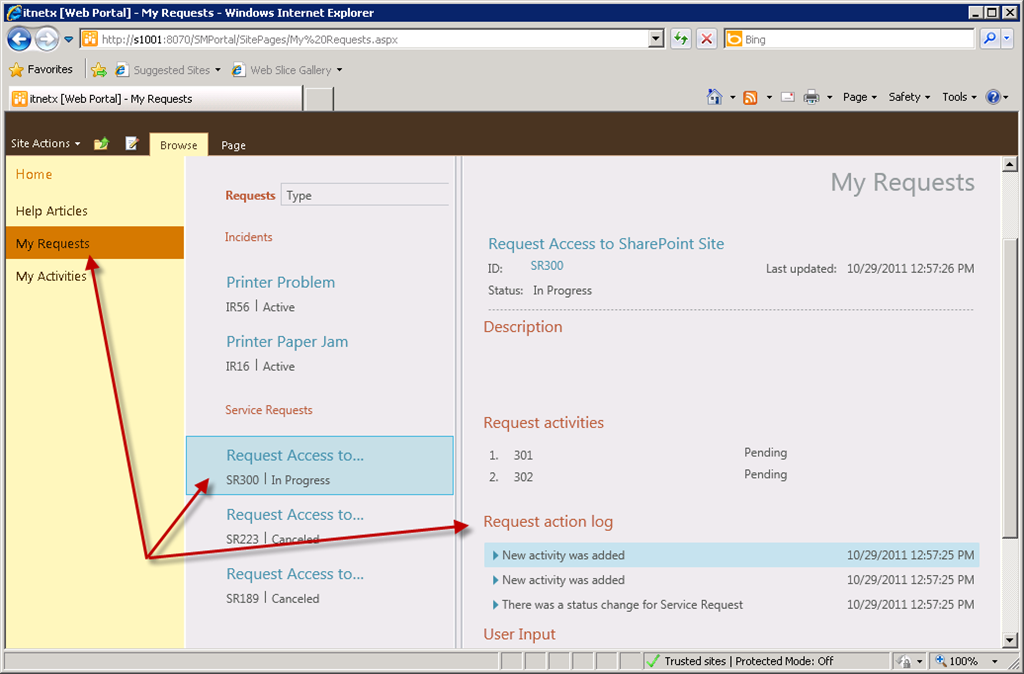This screenshot has height=674, width=1024.
Task: Click the address bar URL field
Action: pyautogui.click(x=370, y=39)
